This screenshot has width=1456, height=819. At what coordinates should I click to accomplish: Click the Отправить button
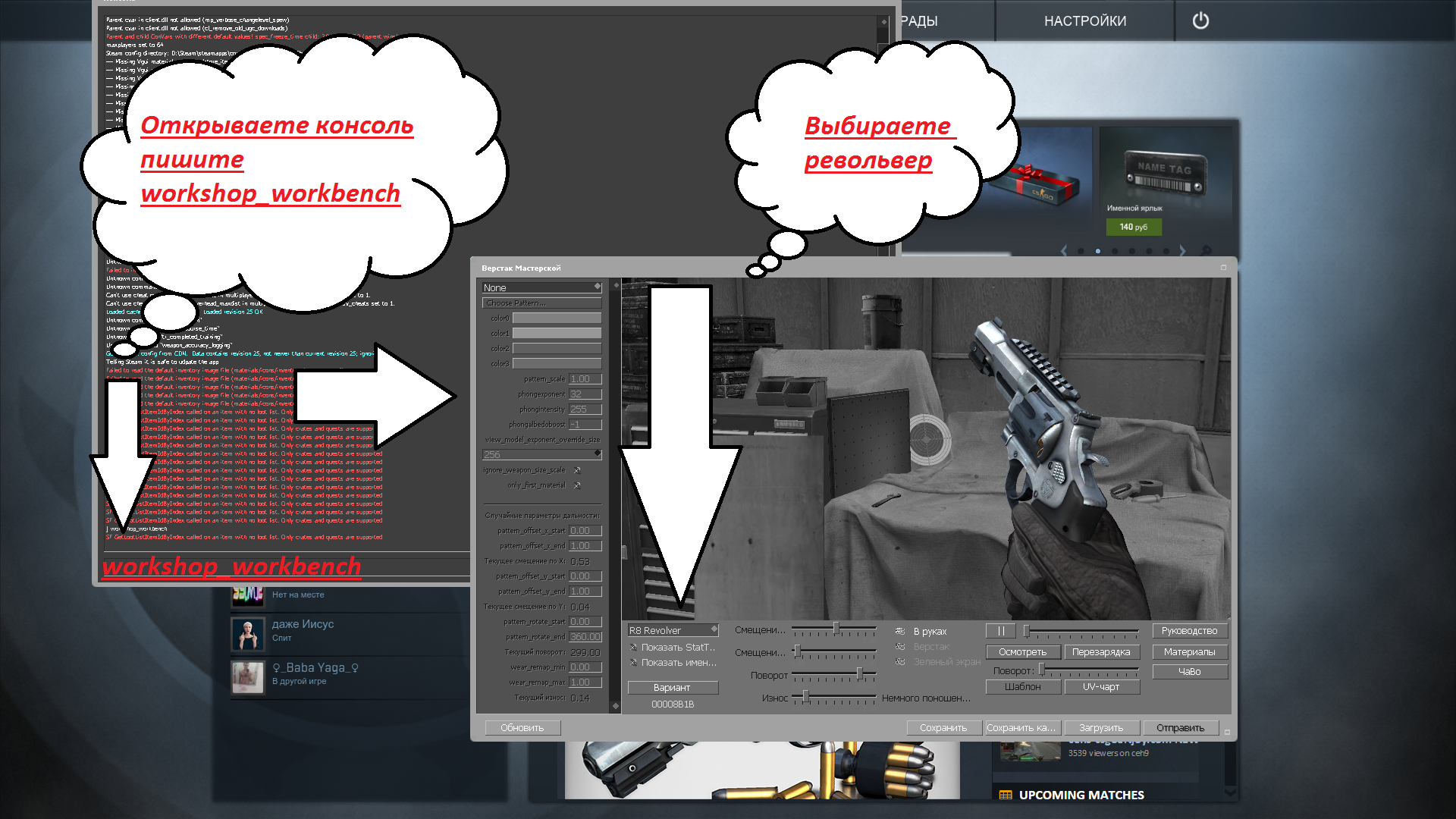[x=1181, y=728]
